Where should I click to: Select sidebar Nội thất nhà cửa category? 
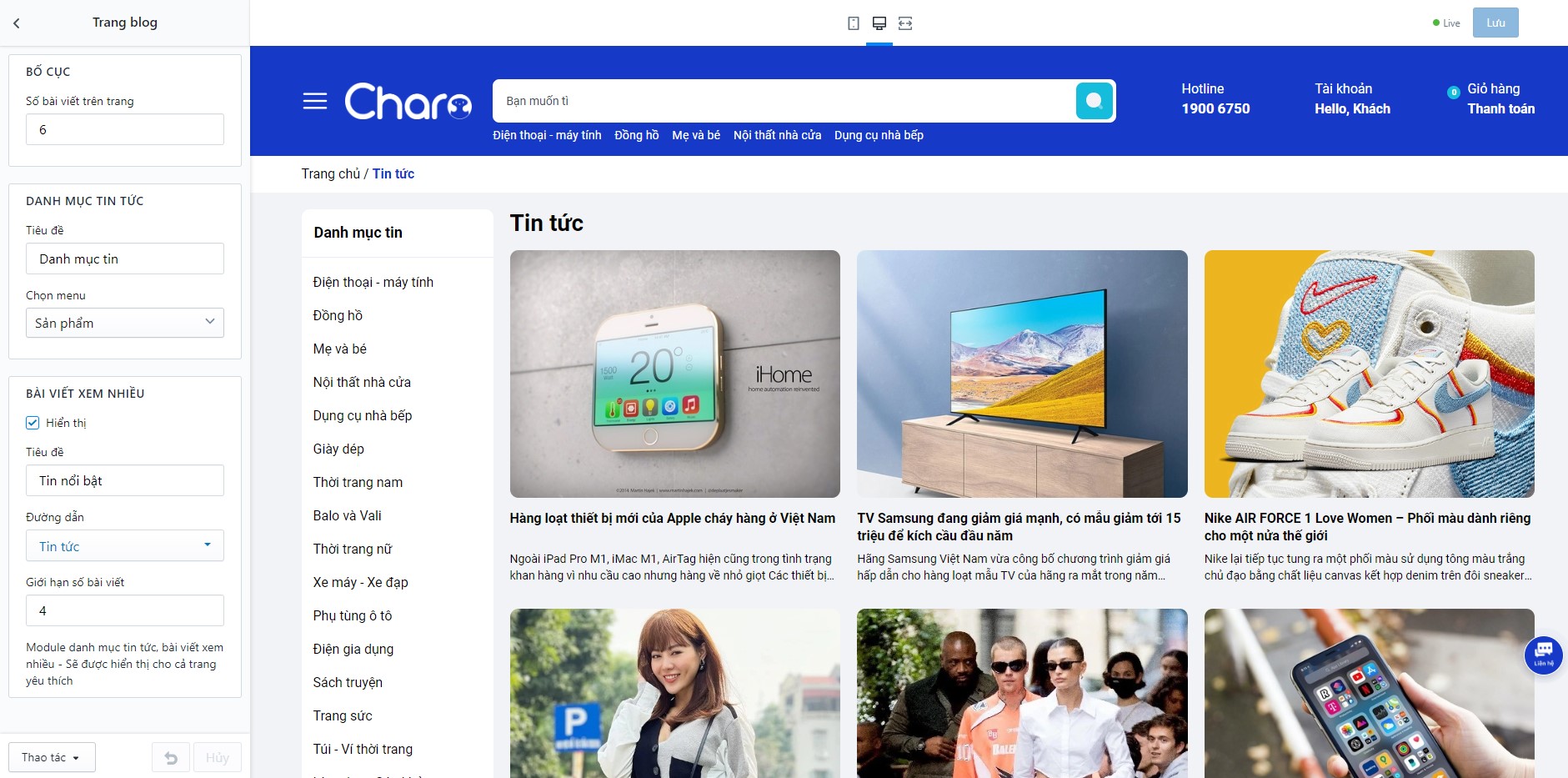tap(362, 382)
